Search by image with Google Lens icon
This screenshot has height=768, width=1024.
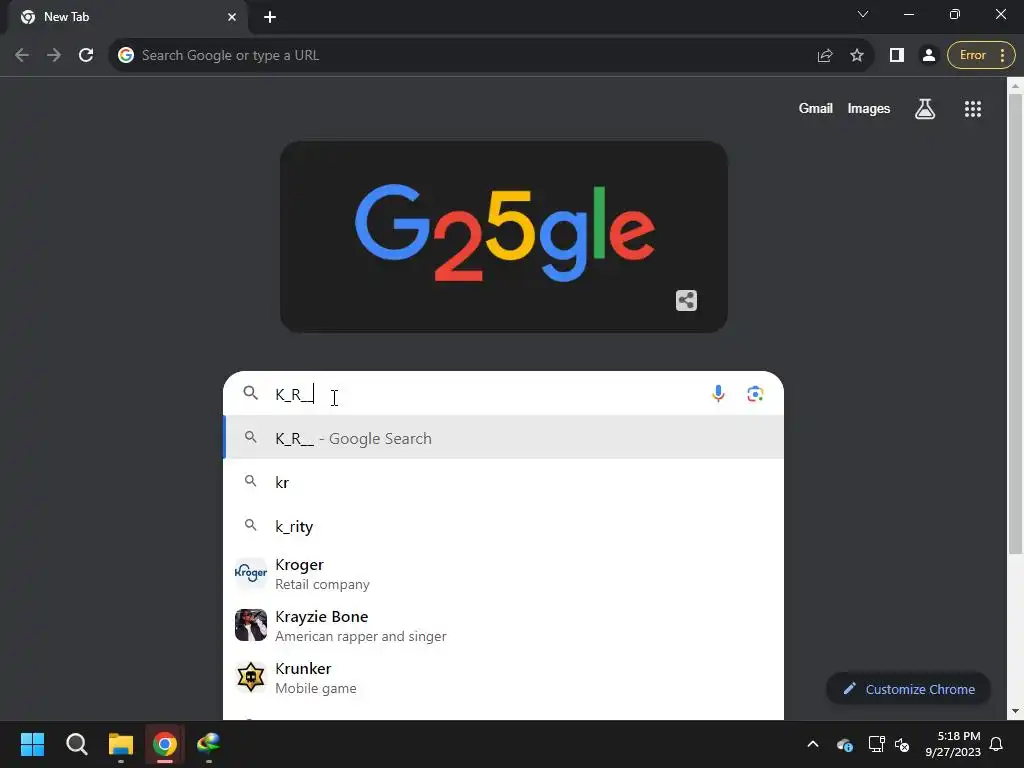click(x=756, y=394)
